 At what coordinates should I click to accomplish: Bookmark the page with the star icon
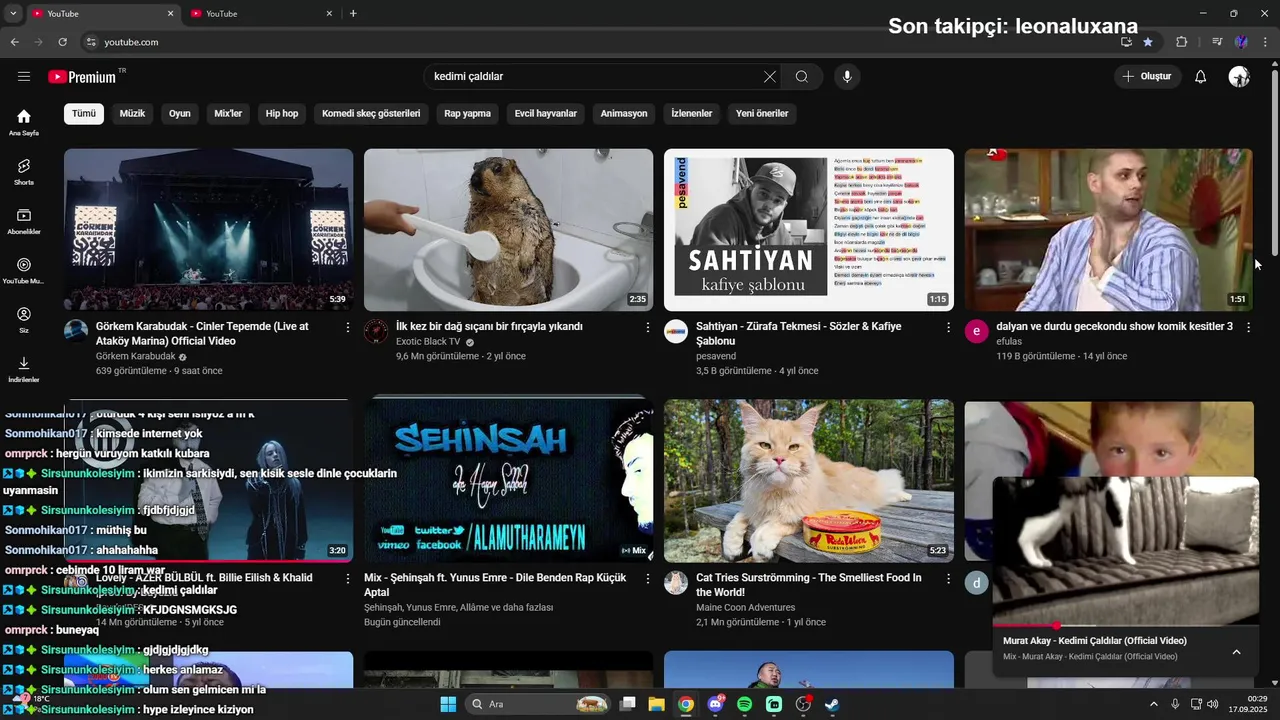click(x=1148, y=42)
